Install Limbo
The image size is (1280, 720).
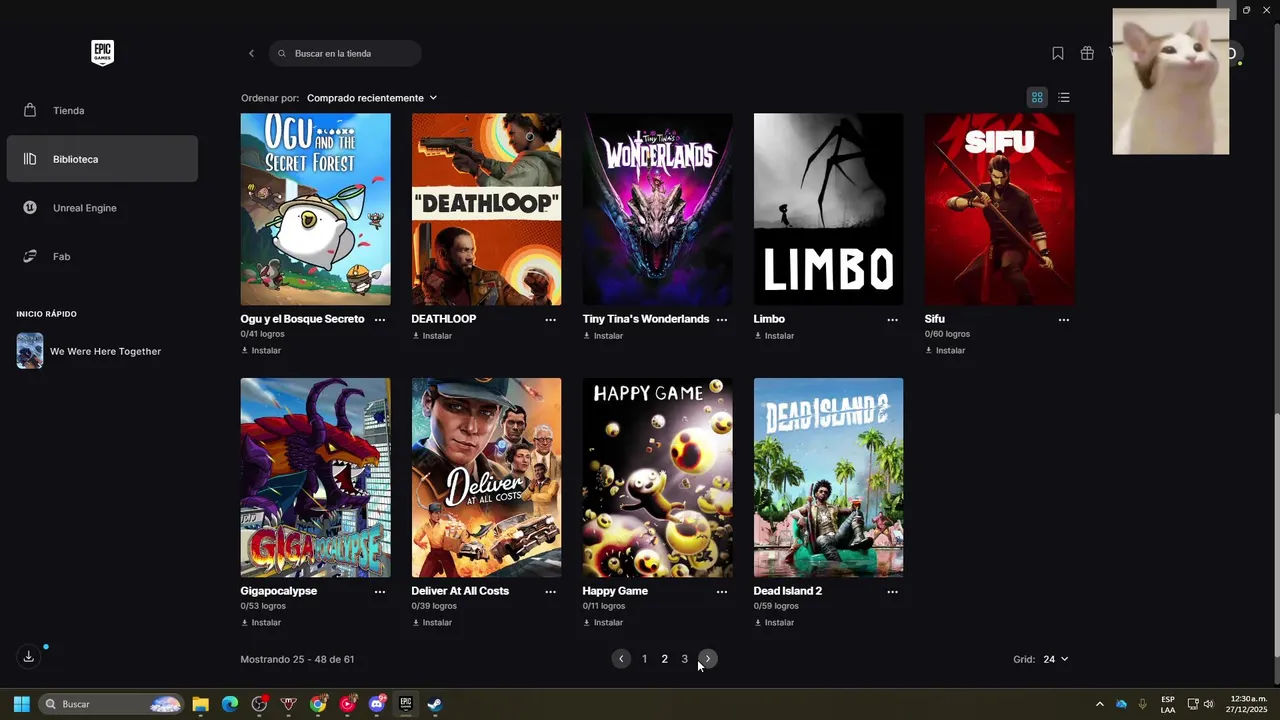pos(774,336)
